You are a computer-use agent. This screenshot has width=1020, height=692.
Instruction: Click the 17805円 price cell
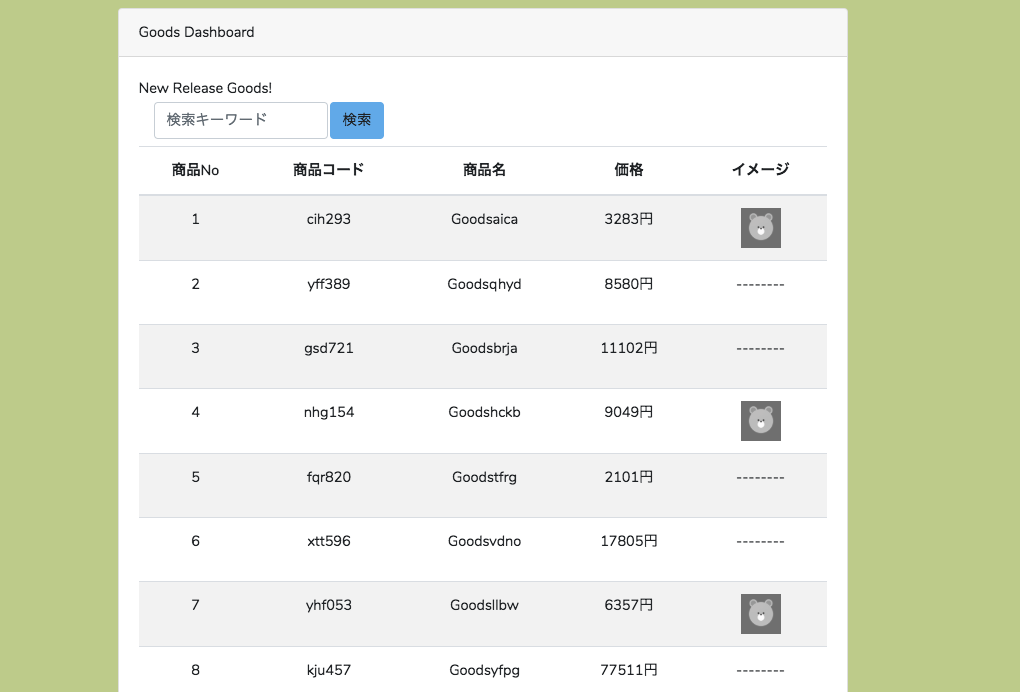tap(628, 541)
